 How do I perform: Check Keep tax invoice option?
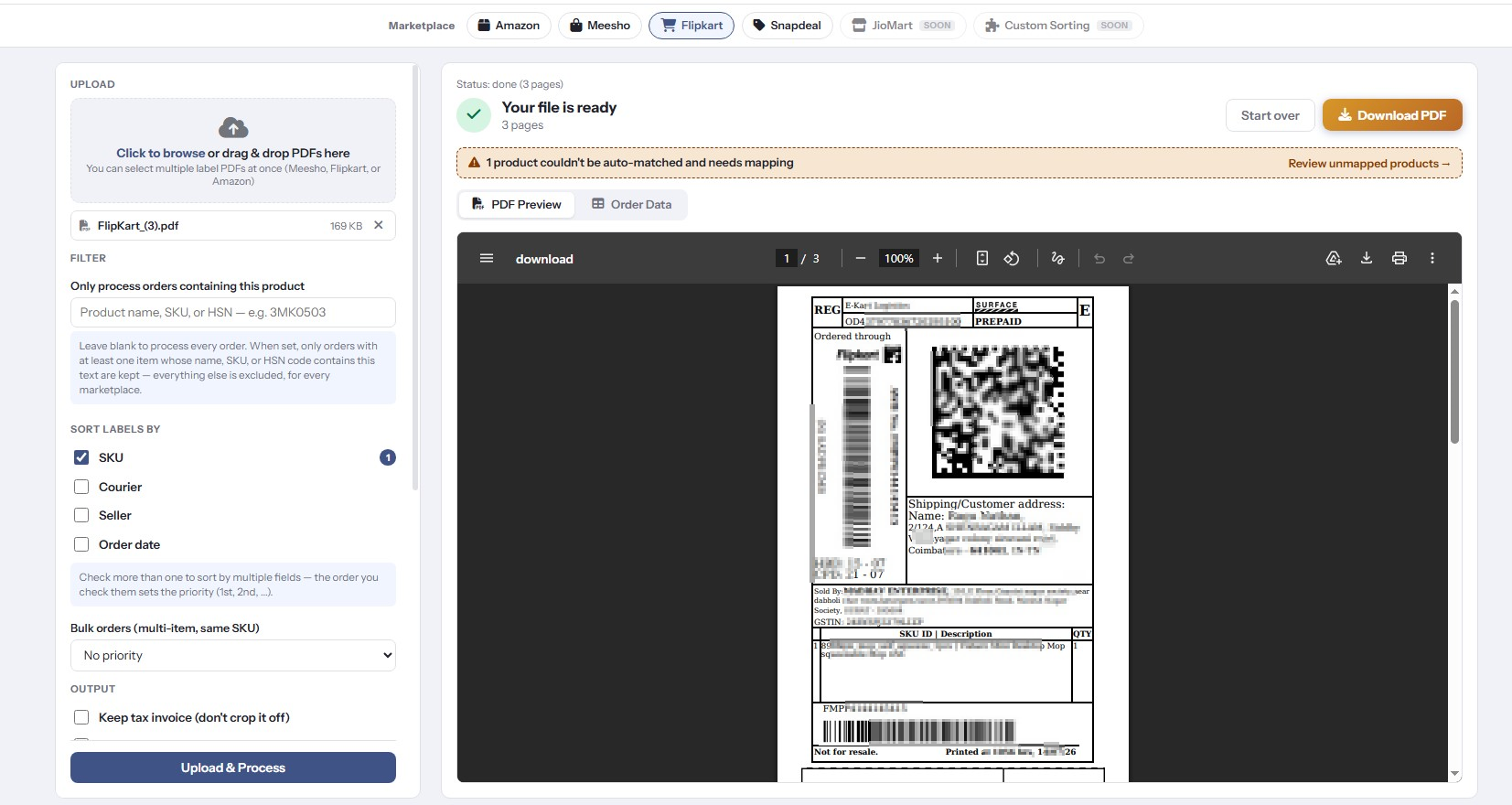click(81, 717)
